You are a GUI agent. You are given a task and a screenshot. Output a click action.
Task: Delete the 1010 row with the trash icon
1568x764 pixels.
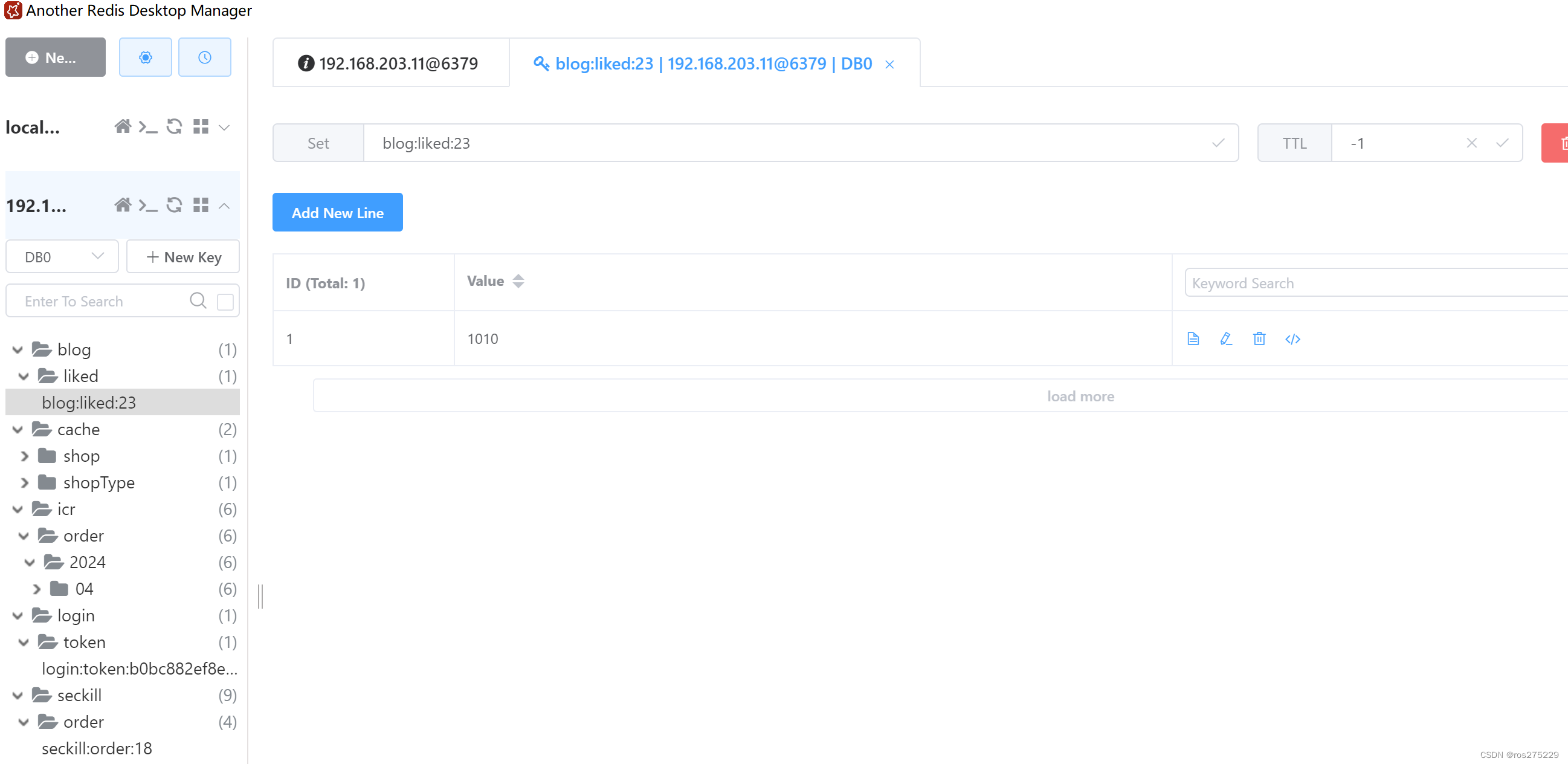(x=1259, y=338)
